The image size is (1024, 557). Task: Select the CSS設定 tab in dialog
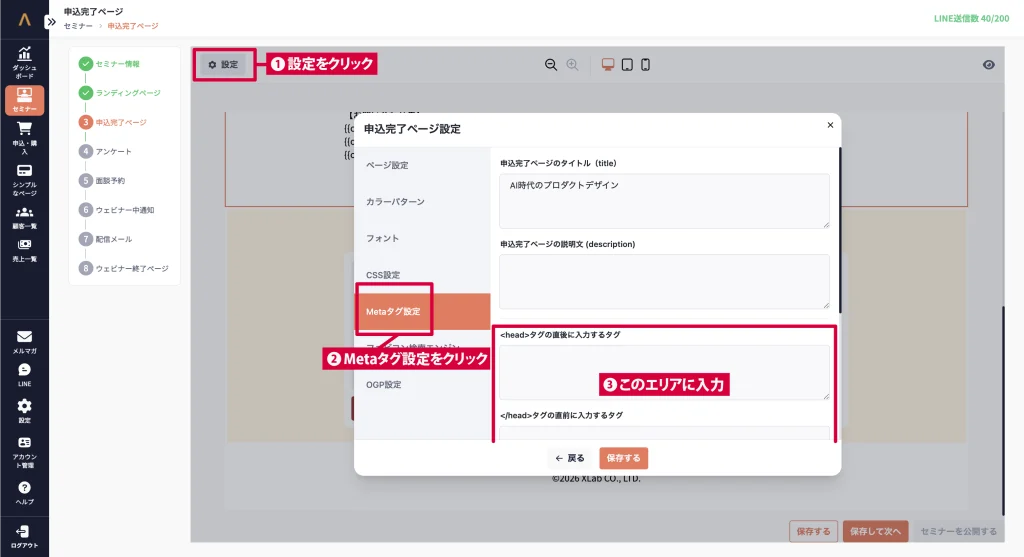tap(383, 275)
